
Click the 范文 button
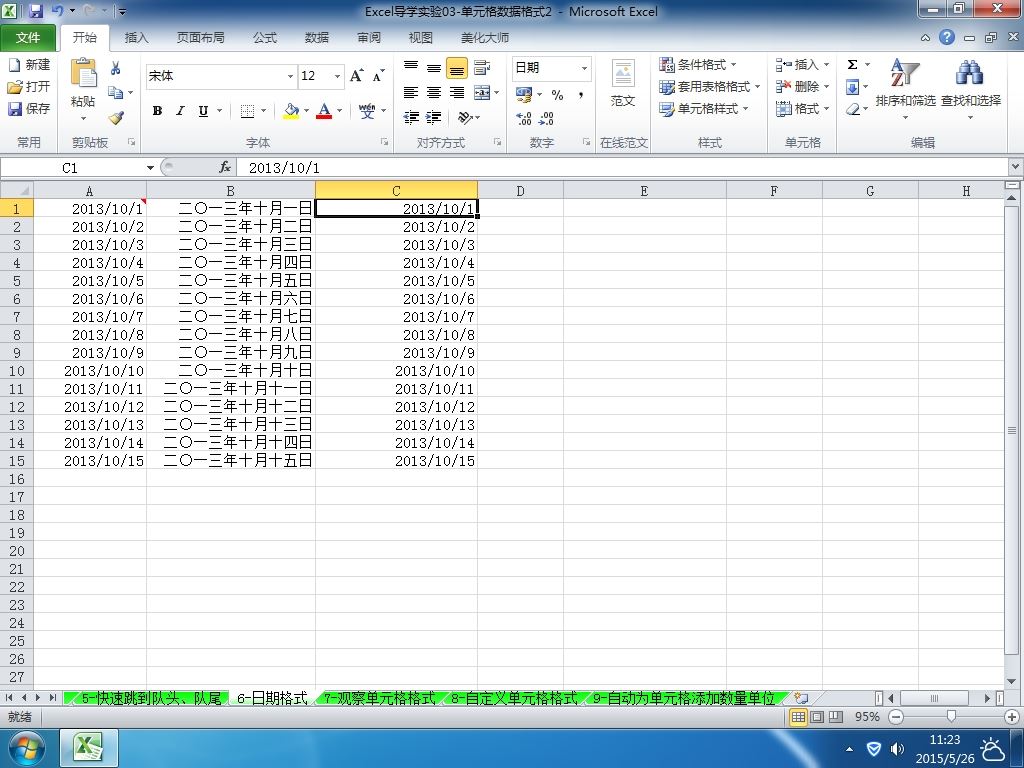[x=622, y=84]
